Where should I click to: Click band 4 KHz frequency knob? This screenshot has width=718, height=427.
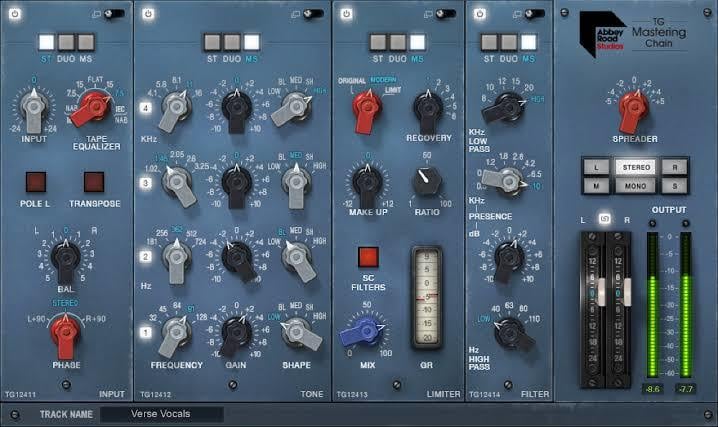click(175, 109)
